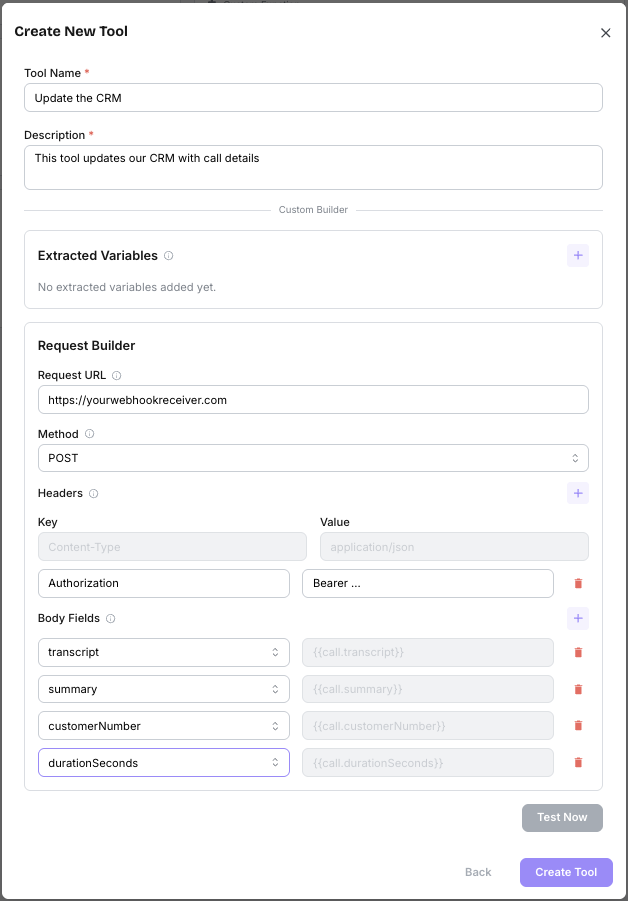Click the Value column label
Screen dimensions: 628x901
(x=335, y=522)
